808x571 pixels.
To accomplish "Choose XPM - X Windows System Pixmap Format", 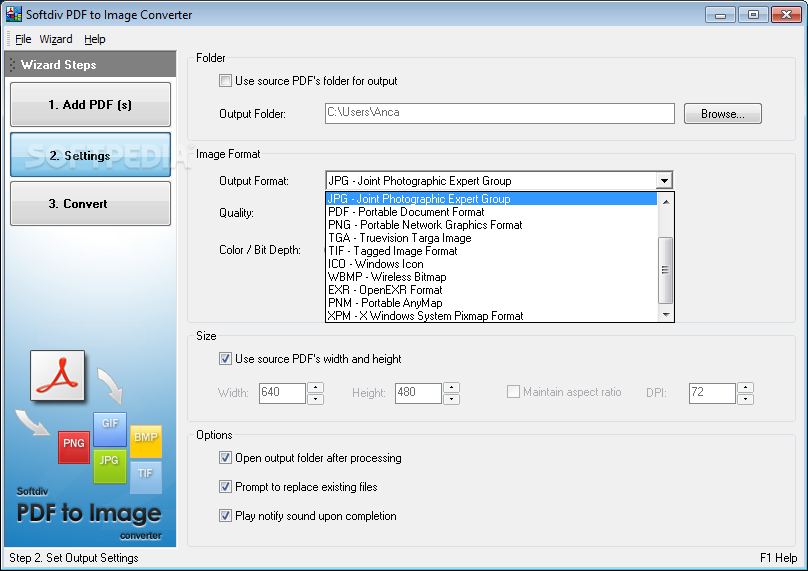I will pyautogui.click(x=492, y=316).
